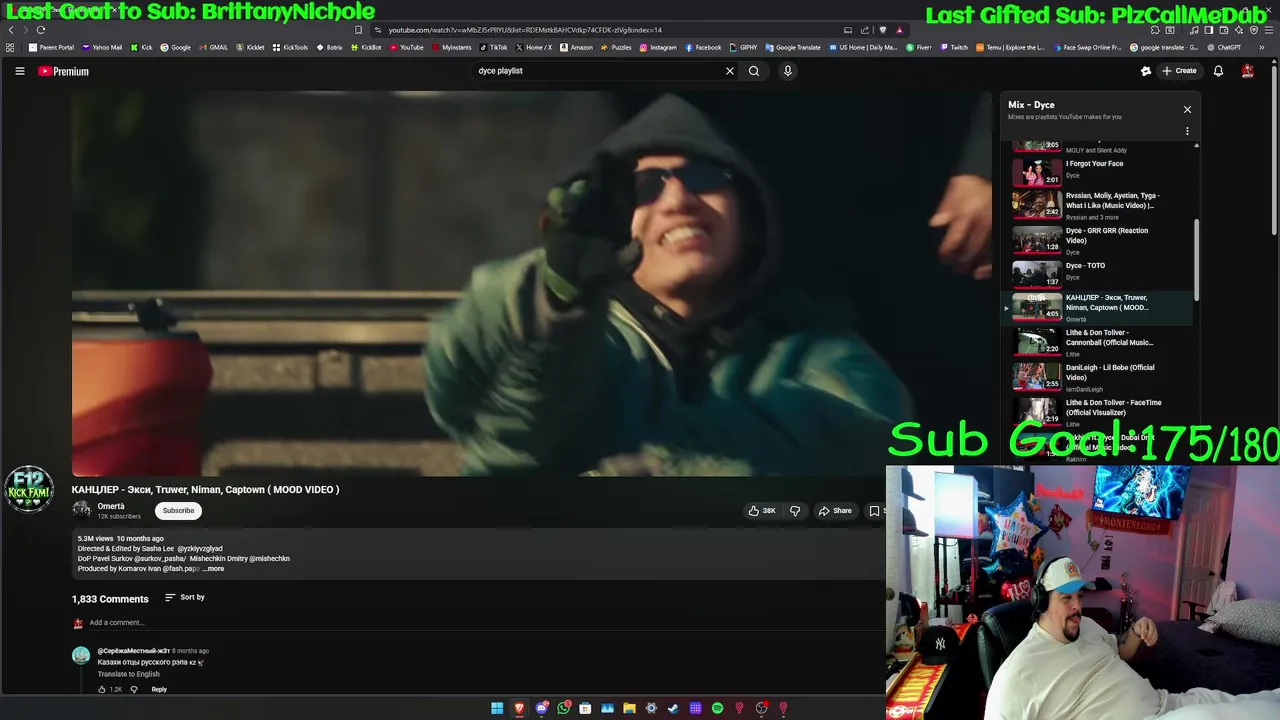1280x720 pixels.
Task: Open the 'Yahoo Mail' bookmark
Action: point(102,47)
